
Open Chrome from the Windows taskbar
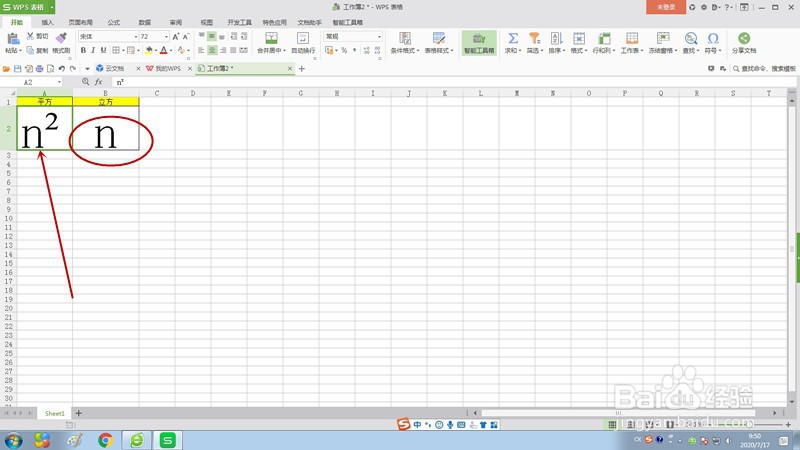106,440
